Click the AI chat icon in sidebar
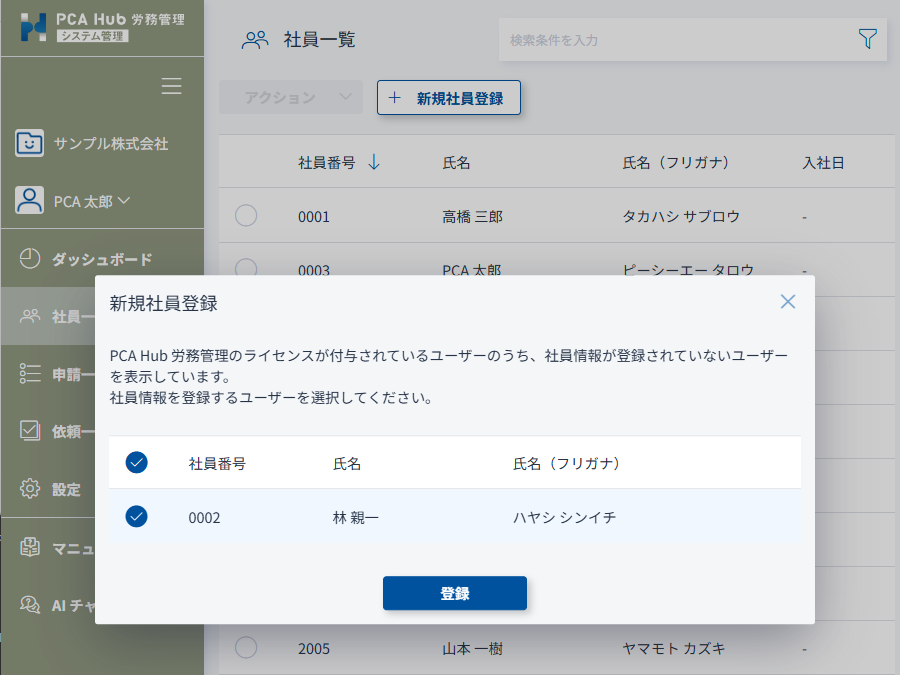This screenshot has height=675, width=900. [30, 605]
